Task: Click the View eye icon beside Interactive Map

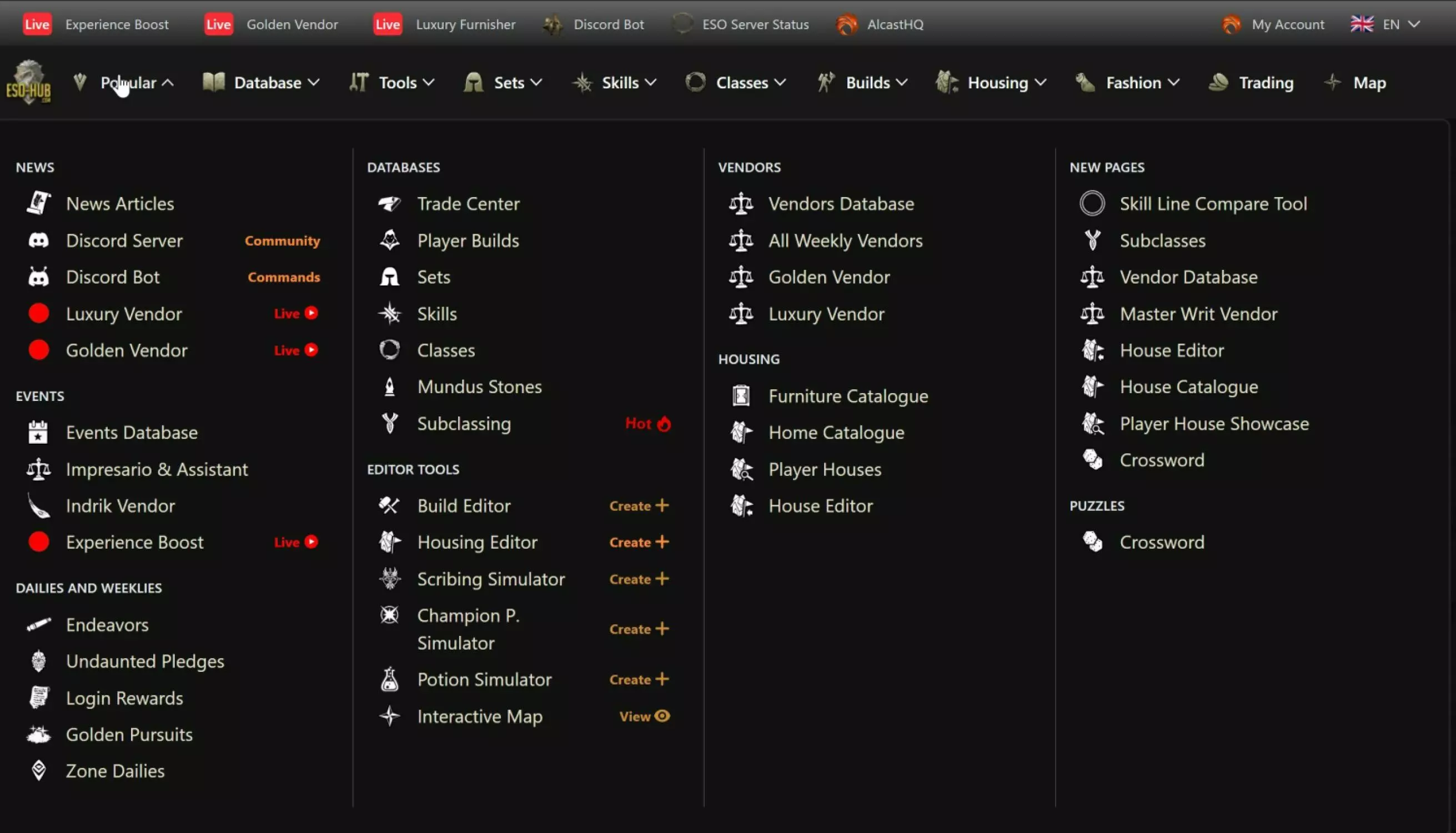Action: (x=662, y=716)
